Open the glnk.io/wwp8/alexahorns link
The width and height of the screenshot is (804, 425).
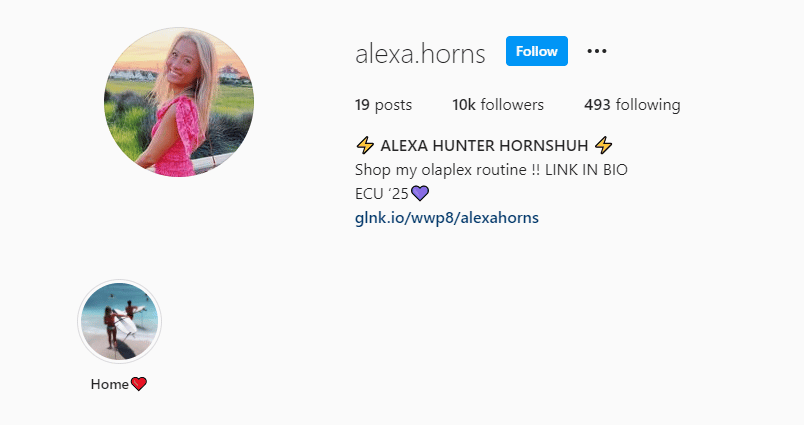coord(447,217)
